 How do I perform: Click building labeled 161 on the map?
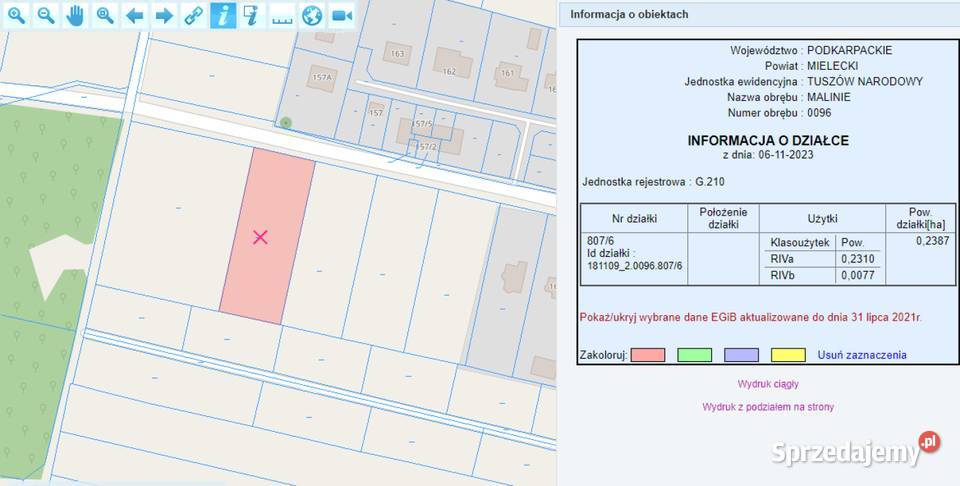coord(510,75)
